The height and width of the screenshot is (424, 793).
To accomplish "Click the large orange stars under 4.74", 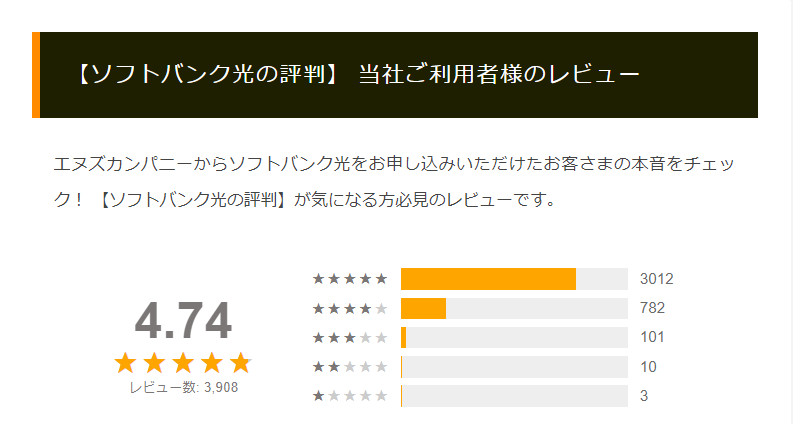I will (x=183, y=363).
